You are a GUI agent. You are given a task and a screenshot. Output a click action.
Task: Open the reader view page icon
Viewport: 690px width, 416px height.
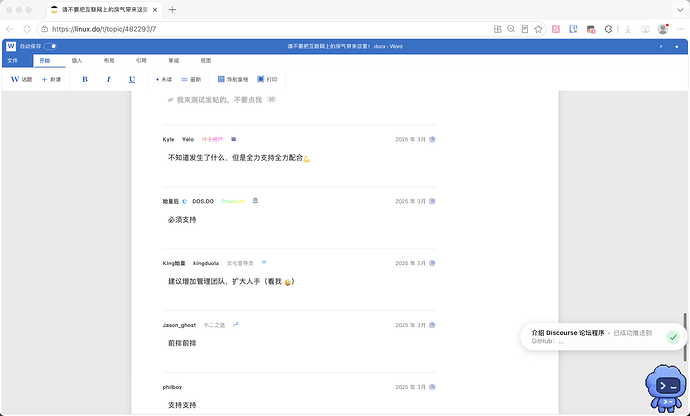[x=525, y=29]
